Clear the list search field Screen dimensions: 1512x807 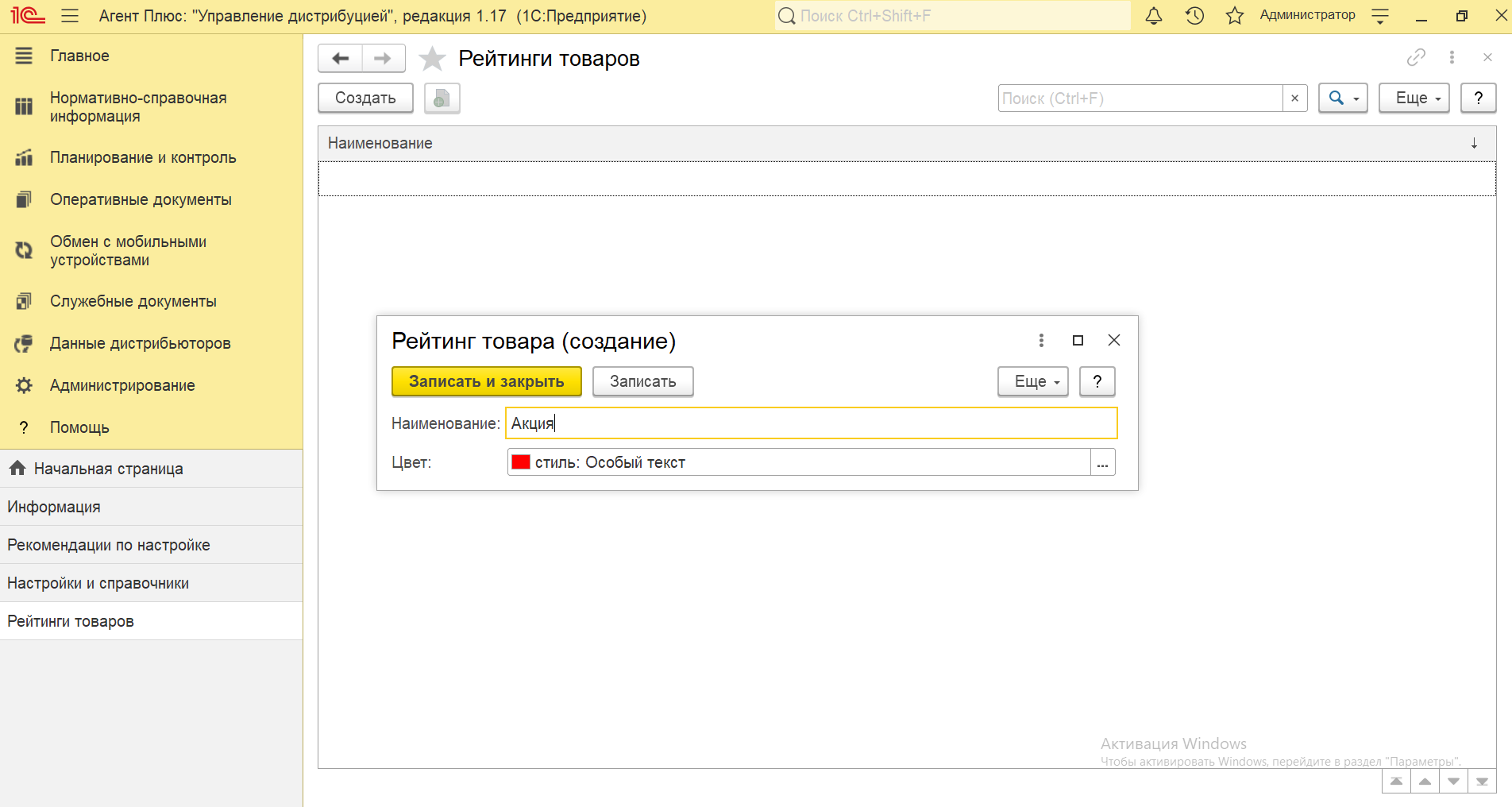coord(1294,98)
